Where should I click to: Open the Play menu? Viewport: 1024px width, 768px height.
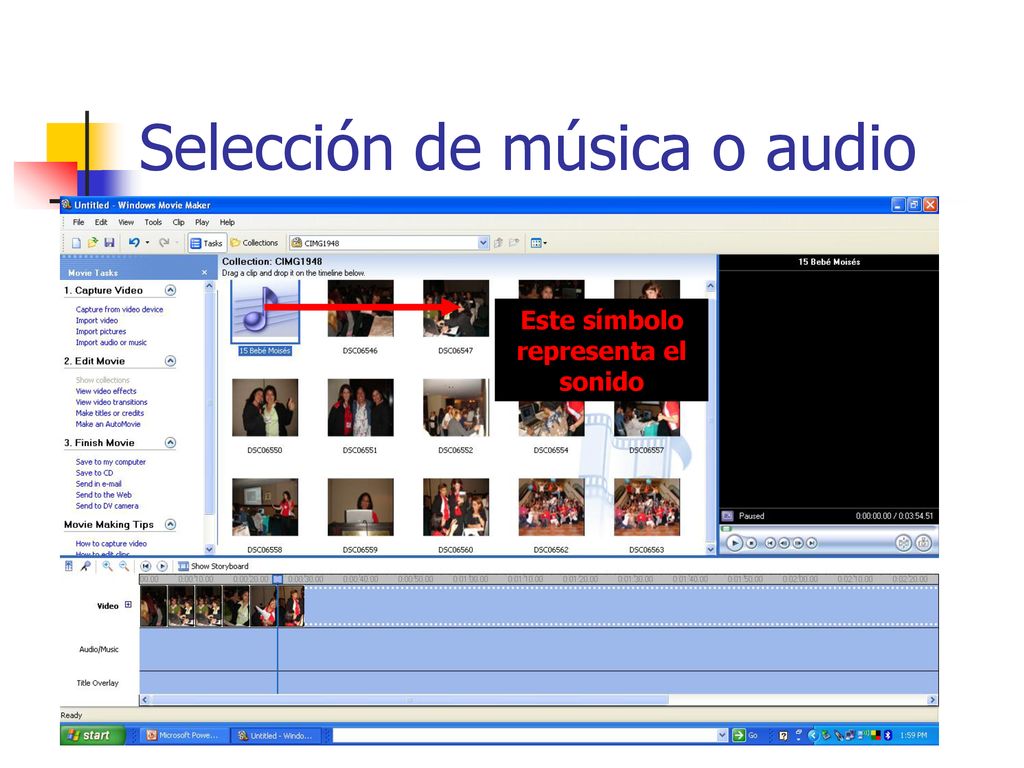(202, 222)
